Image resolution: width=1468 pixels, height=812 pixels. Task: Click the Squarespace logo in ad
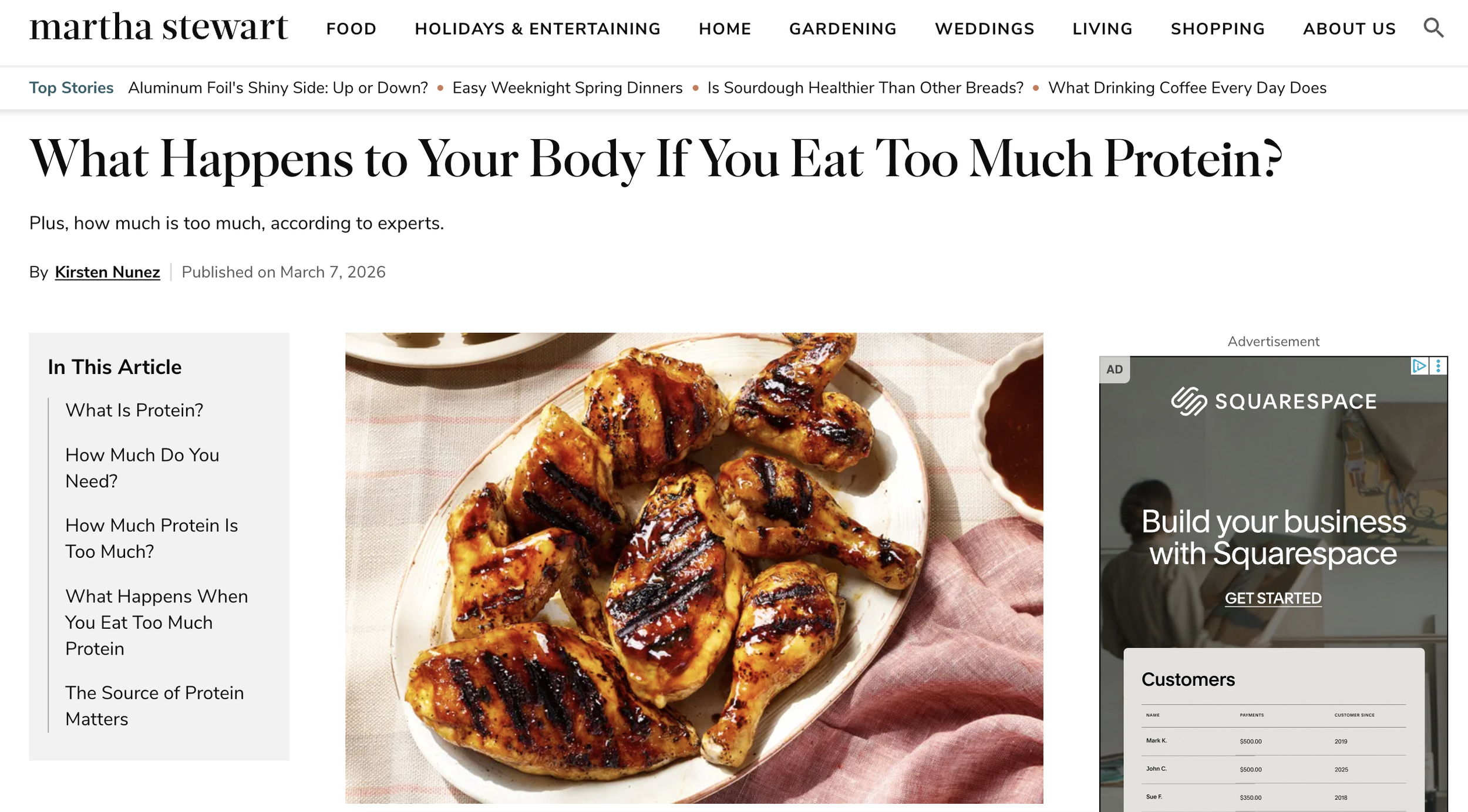[1274, 402]
